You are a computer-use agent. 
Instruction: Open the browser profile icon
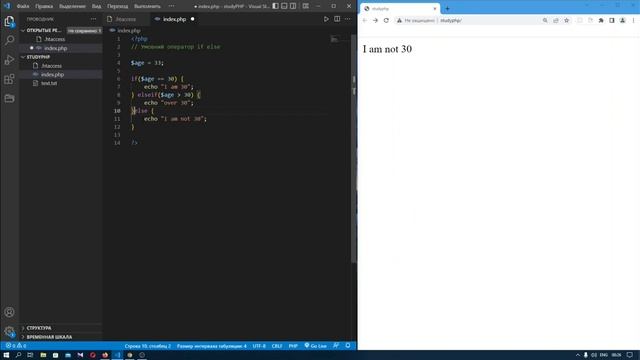pyautogui.click(x=622, y=20)
